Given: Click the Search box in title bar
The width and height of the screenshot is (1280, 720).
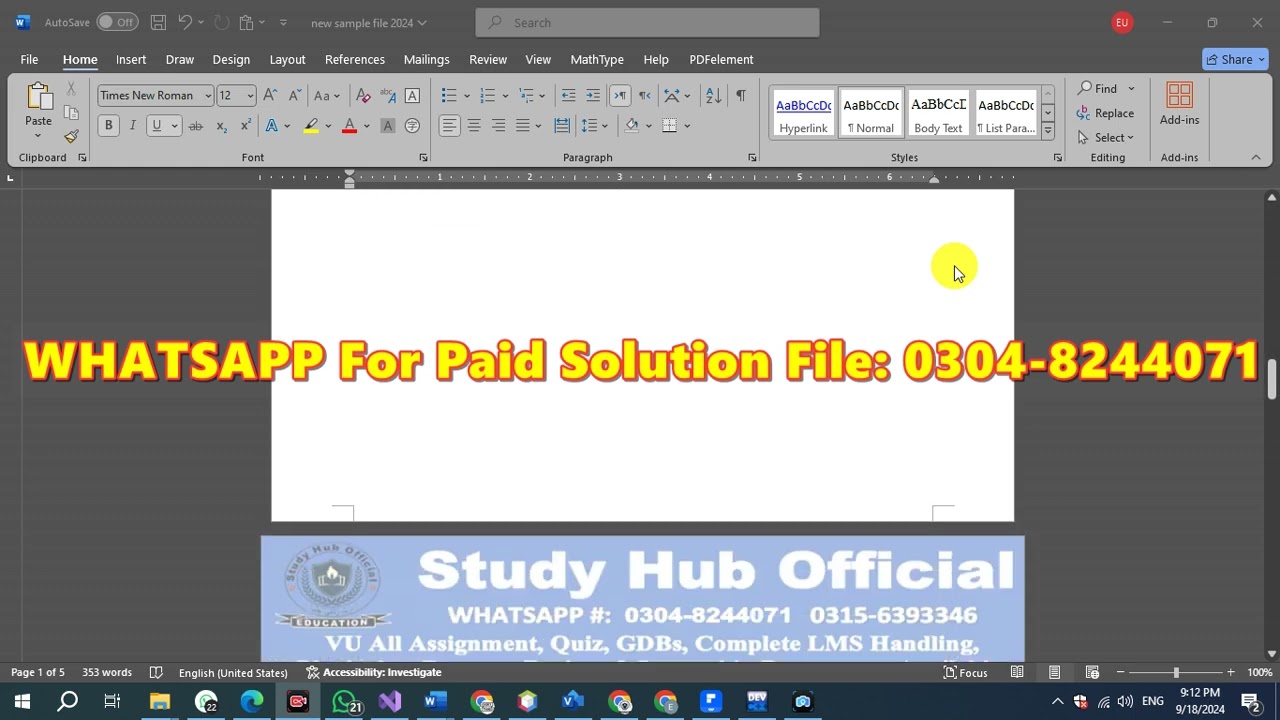Looking at the screenshot, I should (647, 22).
